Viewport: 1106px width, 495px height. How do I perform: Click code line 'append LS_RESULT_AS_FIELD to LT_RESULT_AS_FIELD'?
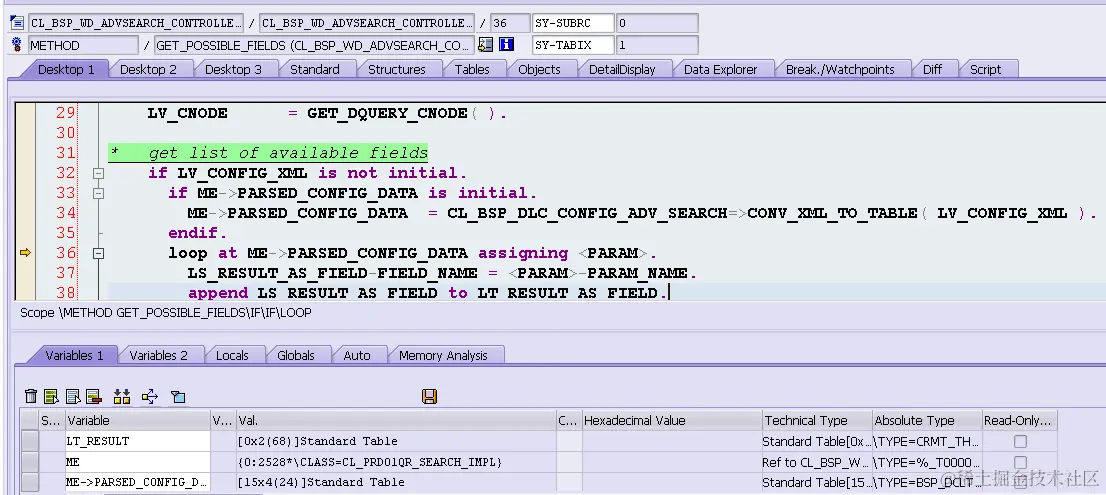pyautogui.click(x=427, y=293)
